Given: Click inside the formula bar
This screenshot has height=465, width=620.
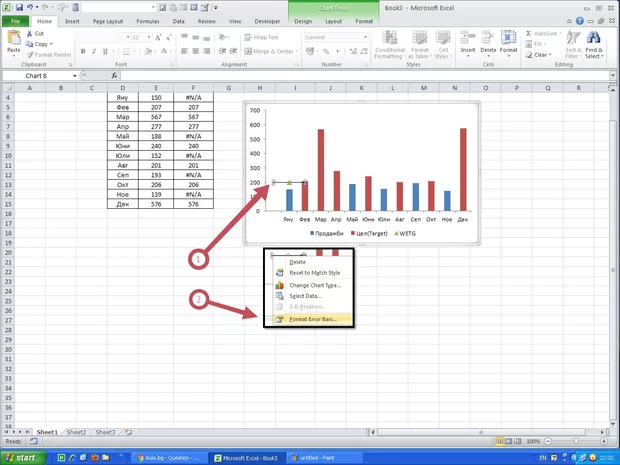Looking at the screenshot, I should coord(365,76).
